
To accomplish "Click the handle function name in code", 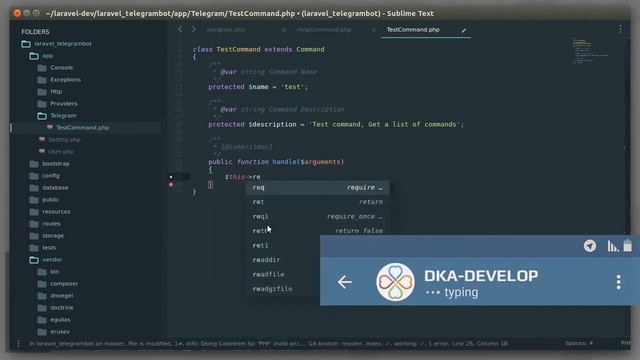I will 284,162.
